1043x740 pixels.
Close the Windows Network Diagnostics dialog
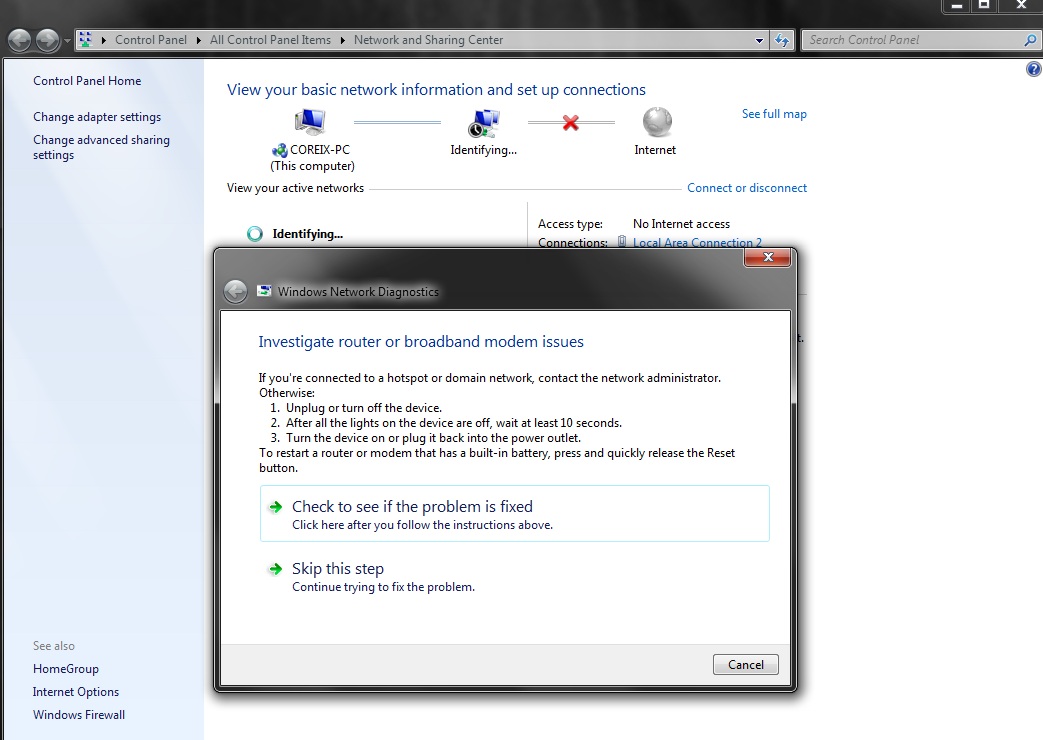pos(768,257)
